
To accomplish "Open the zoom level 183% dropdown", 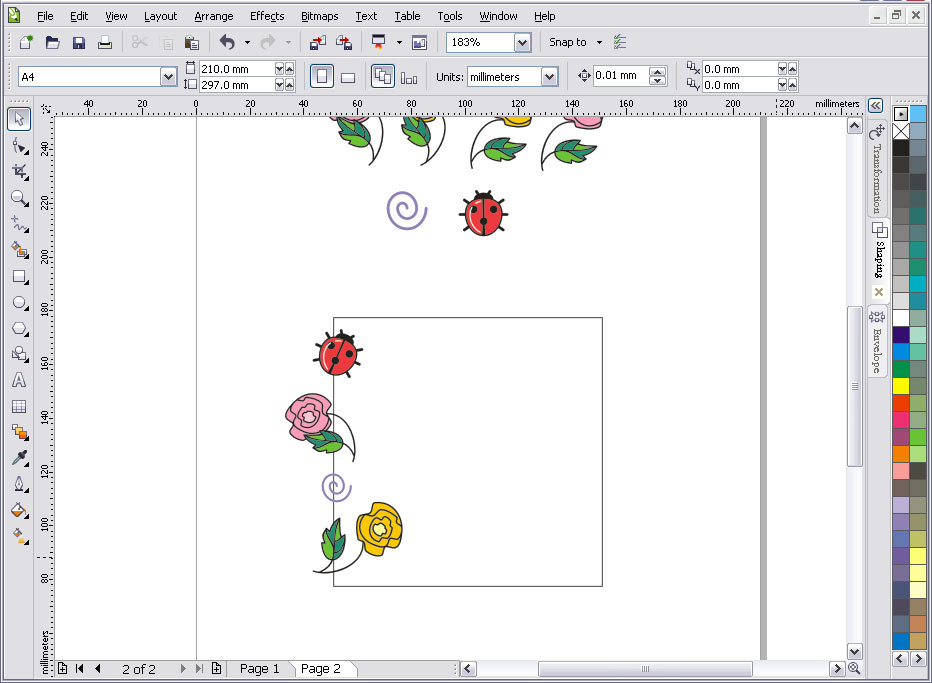I will (x=522, y=42).
